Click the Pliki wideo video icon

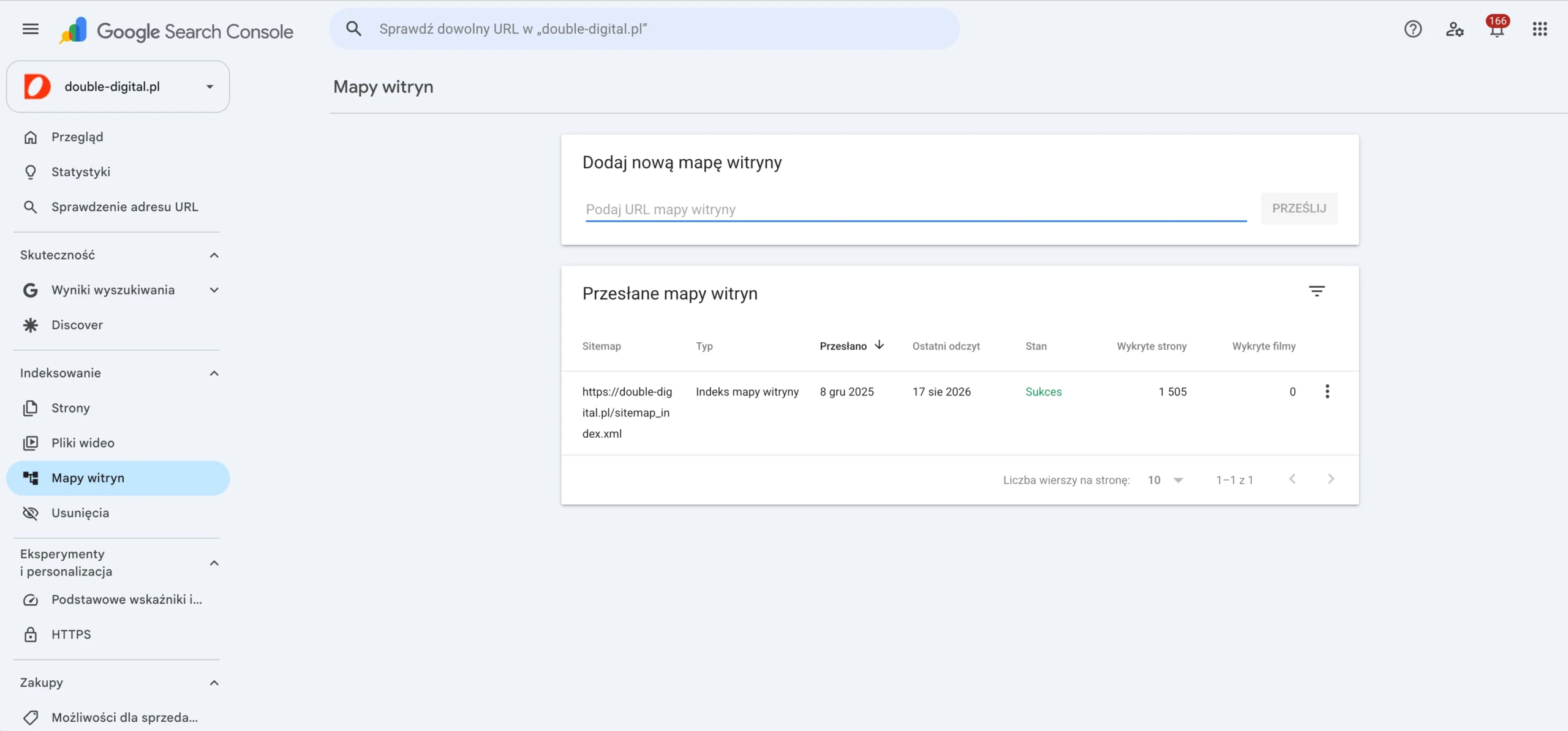coord(30,443)
